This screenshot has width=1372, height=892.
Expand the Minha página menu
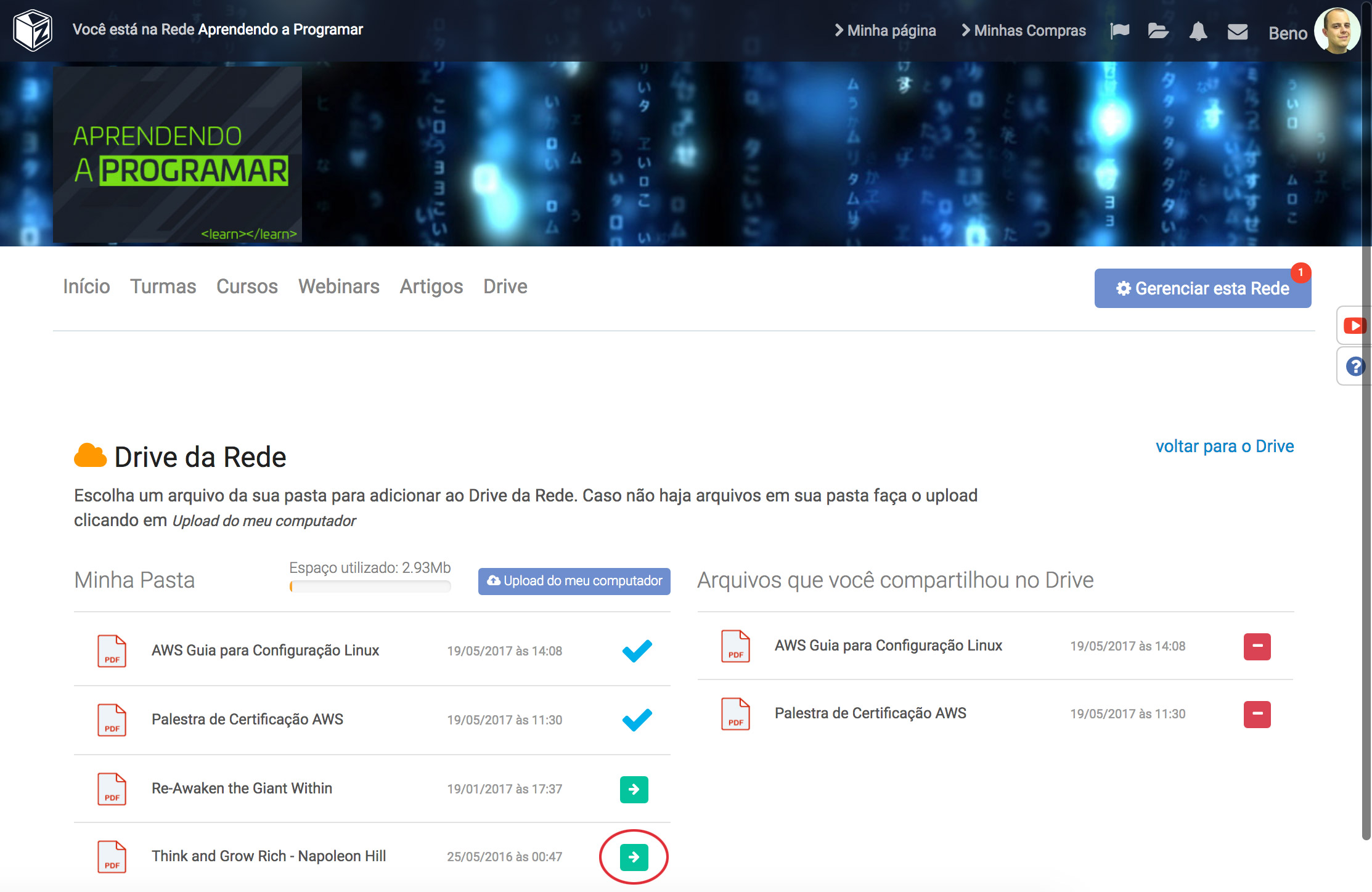(885, 30)
